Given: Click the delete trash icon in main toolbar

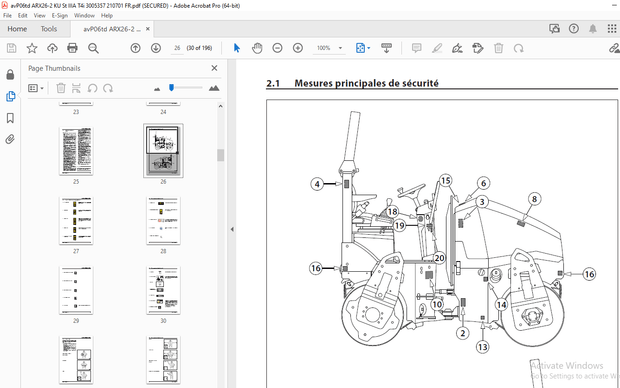Looking at the screenshot, I should (498, 48).
